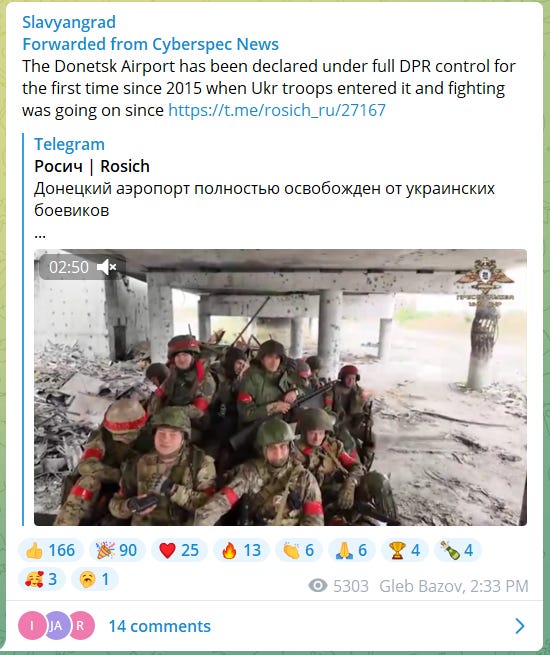The image size is (550, 655).
Task: Add a red heart reaction
Action: coord(179,550)
